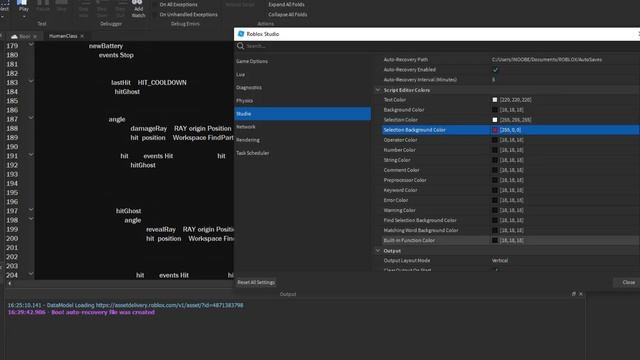
Task: Click the Operator Color swatch
Action: pos(495,140)
